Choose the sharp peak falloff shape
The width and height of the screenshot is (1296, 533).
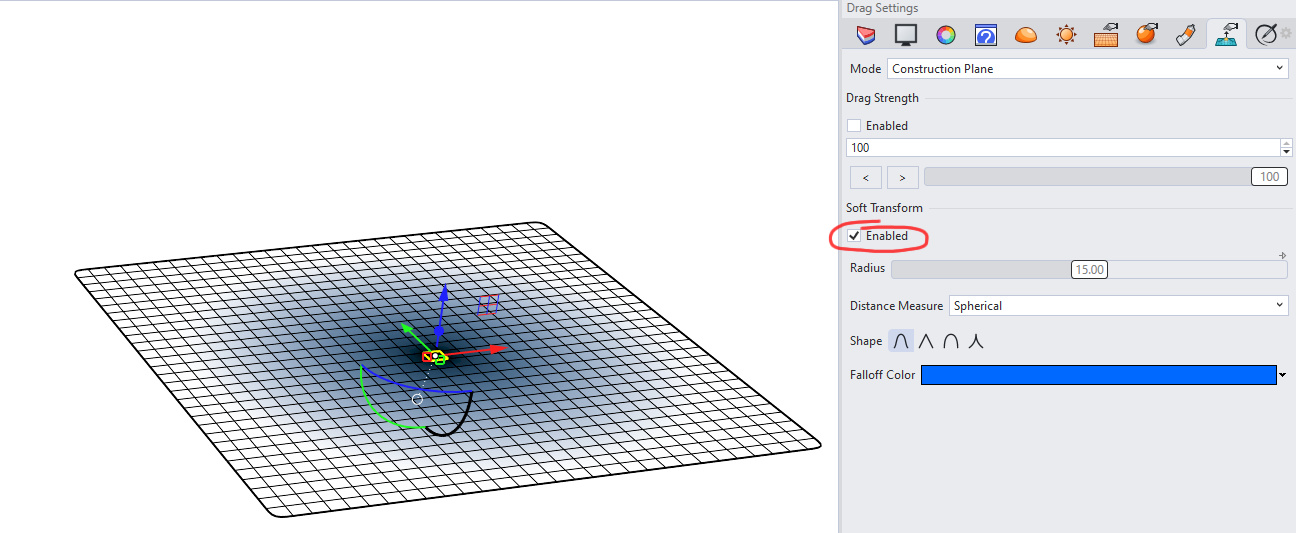[x=926, y=341]
